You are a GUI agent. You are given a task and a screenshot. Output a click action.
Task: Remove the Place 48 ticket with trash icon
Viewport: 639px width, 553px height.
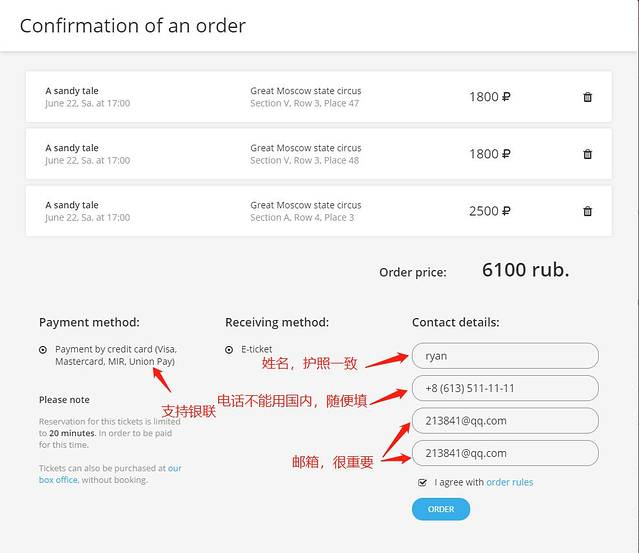pyautogui.click(x=587, y=154)
